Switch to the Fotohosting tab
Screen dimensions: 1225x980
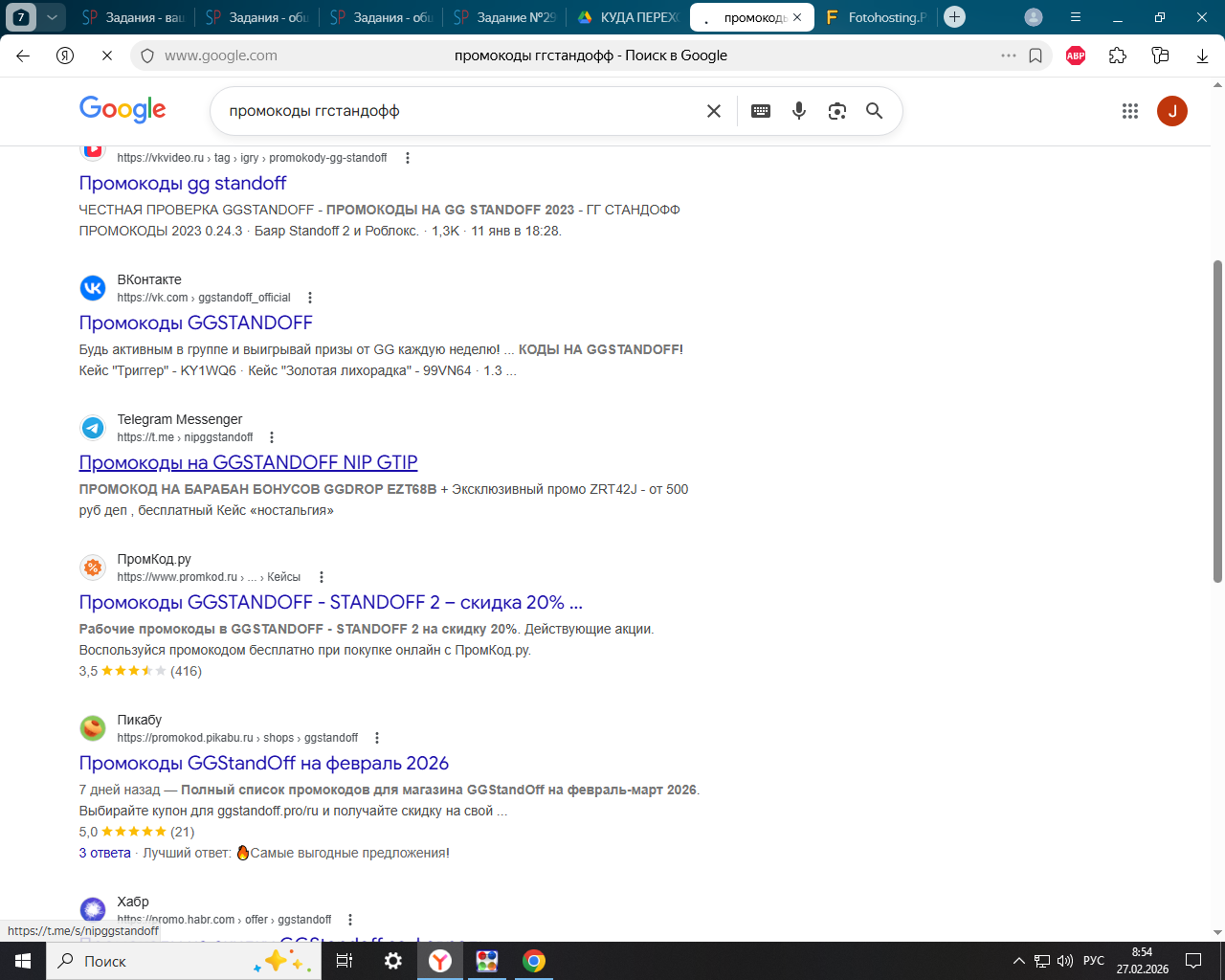[x=876, y=17]
